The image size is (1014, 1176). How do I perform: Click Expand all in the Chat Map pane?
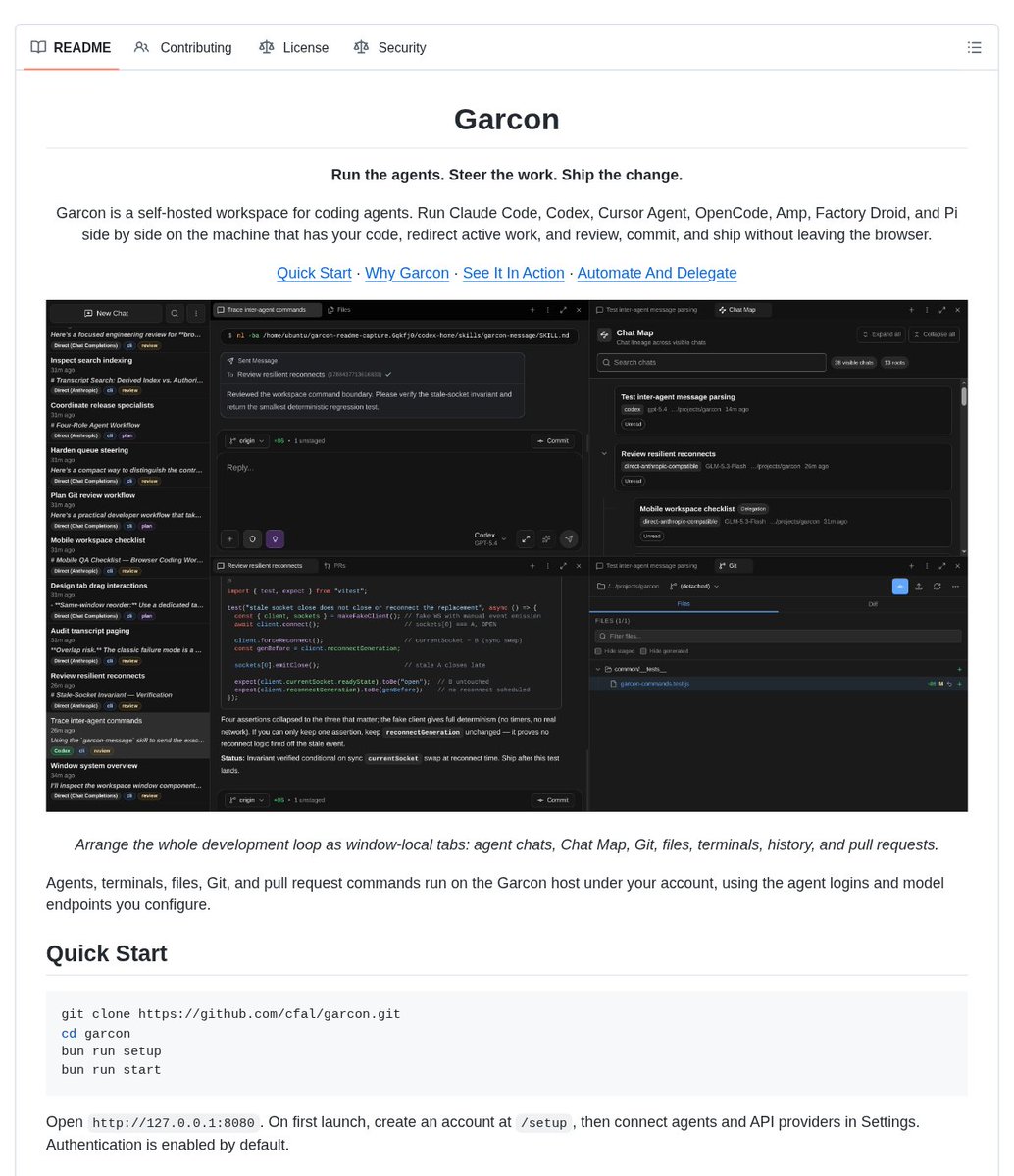pos(882,334)
